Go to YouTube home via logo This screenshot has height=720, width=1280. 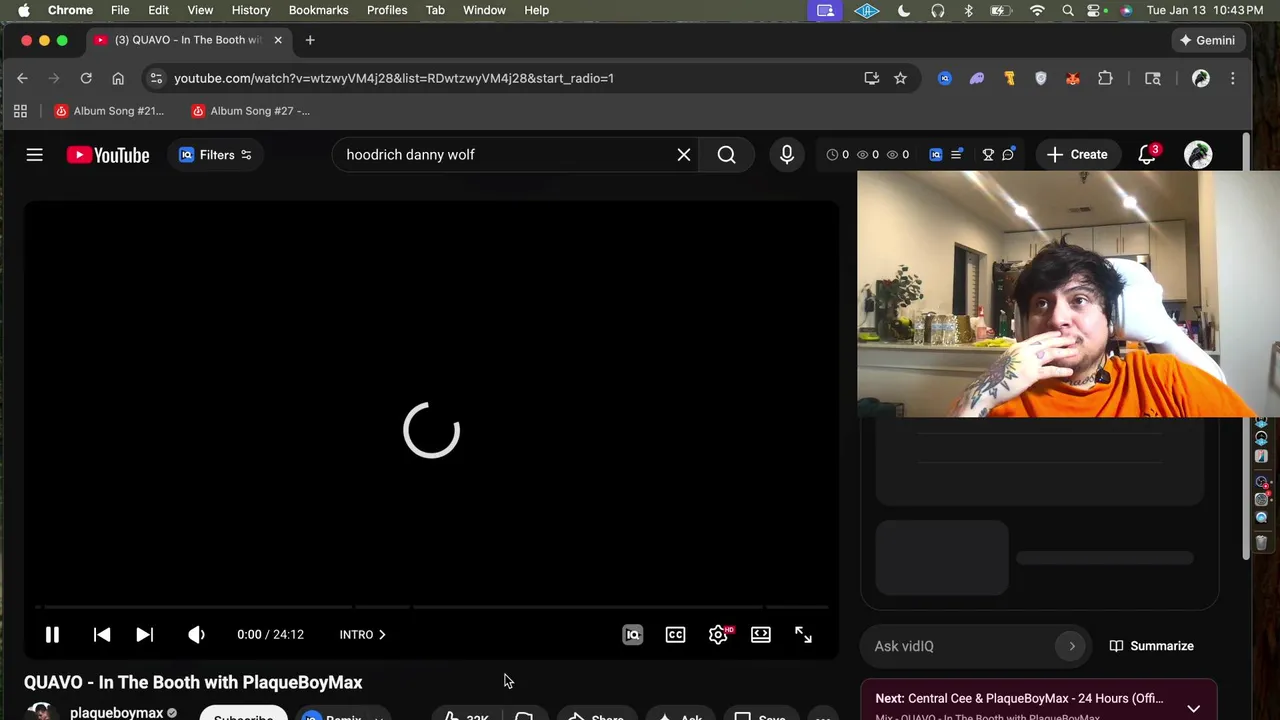pyautogui.click(x=108, y=155)
